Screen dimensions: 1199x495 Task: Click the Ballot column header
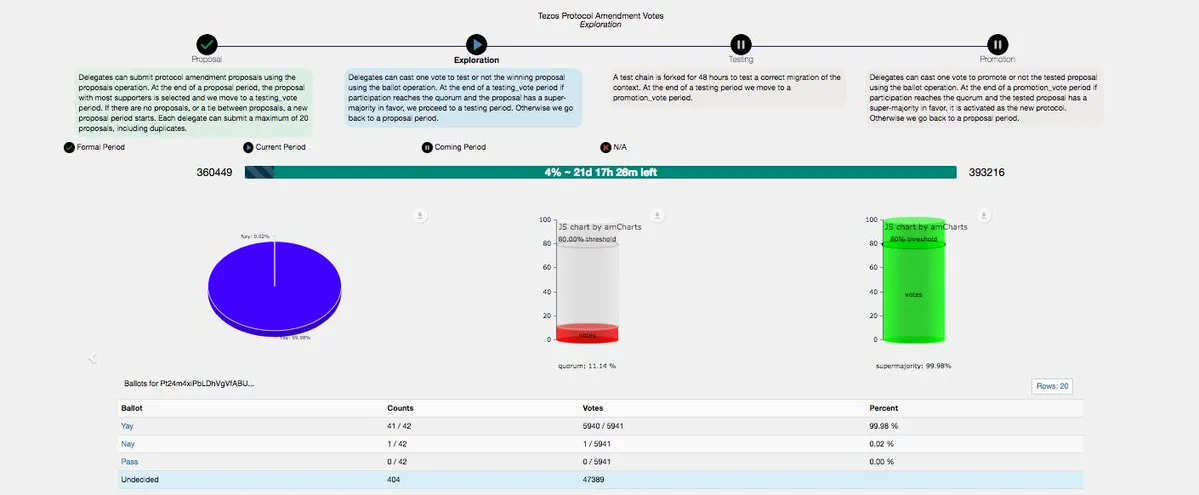(132, 409)
